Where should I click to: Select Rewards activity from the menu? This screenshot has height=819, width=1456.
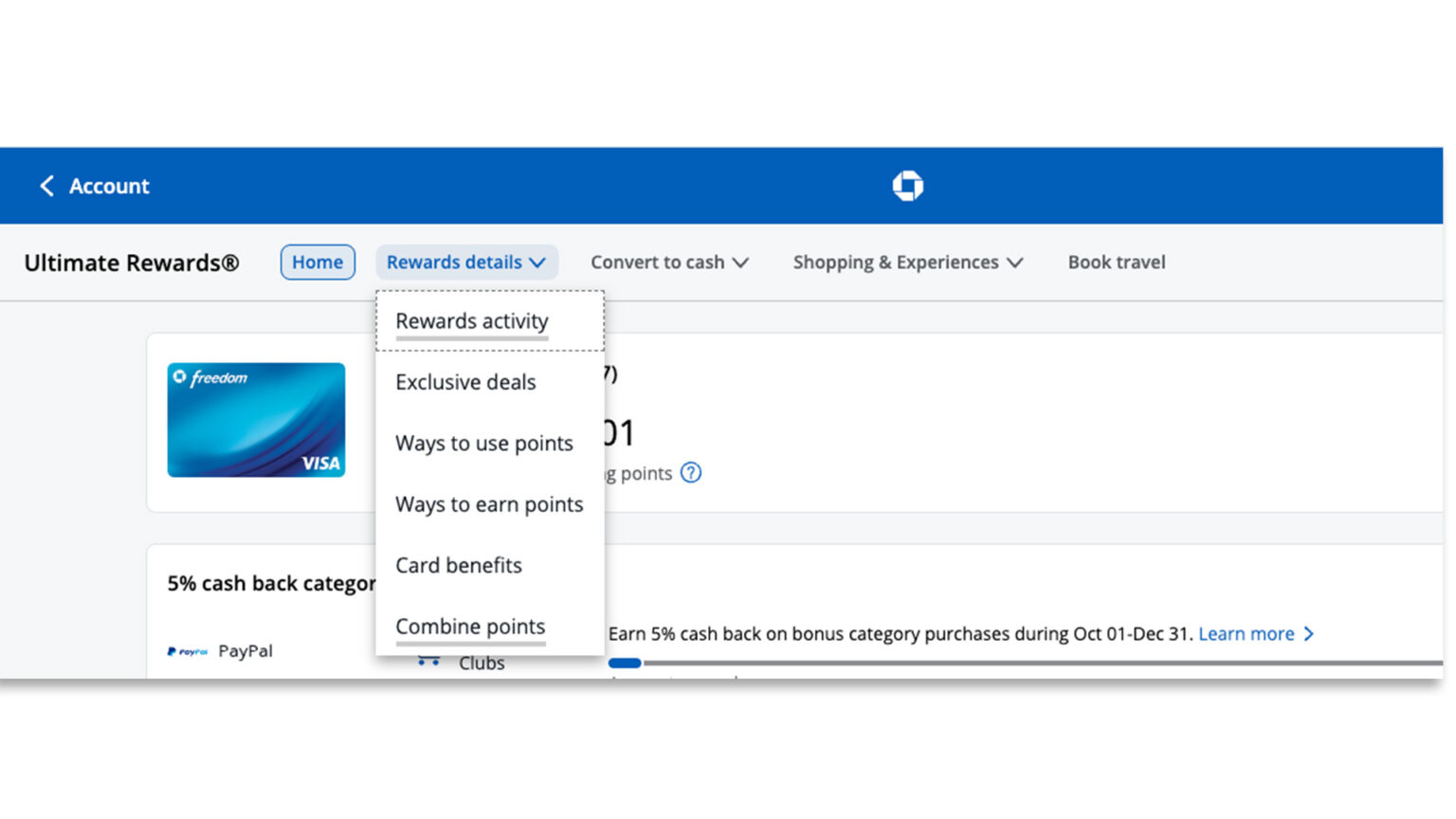click(x=472, y=320)
